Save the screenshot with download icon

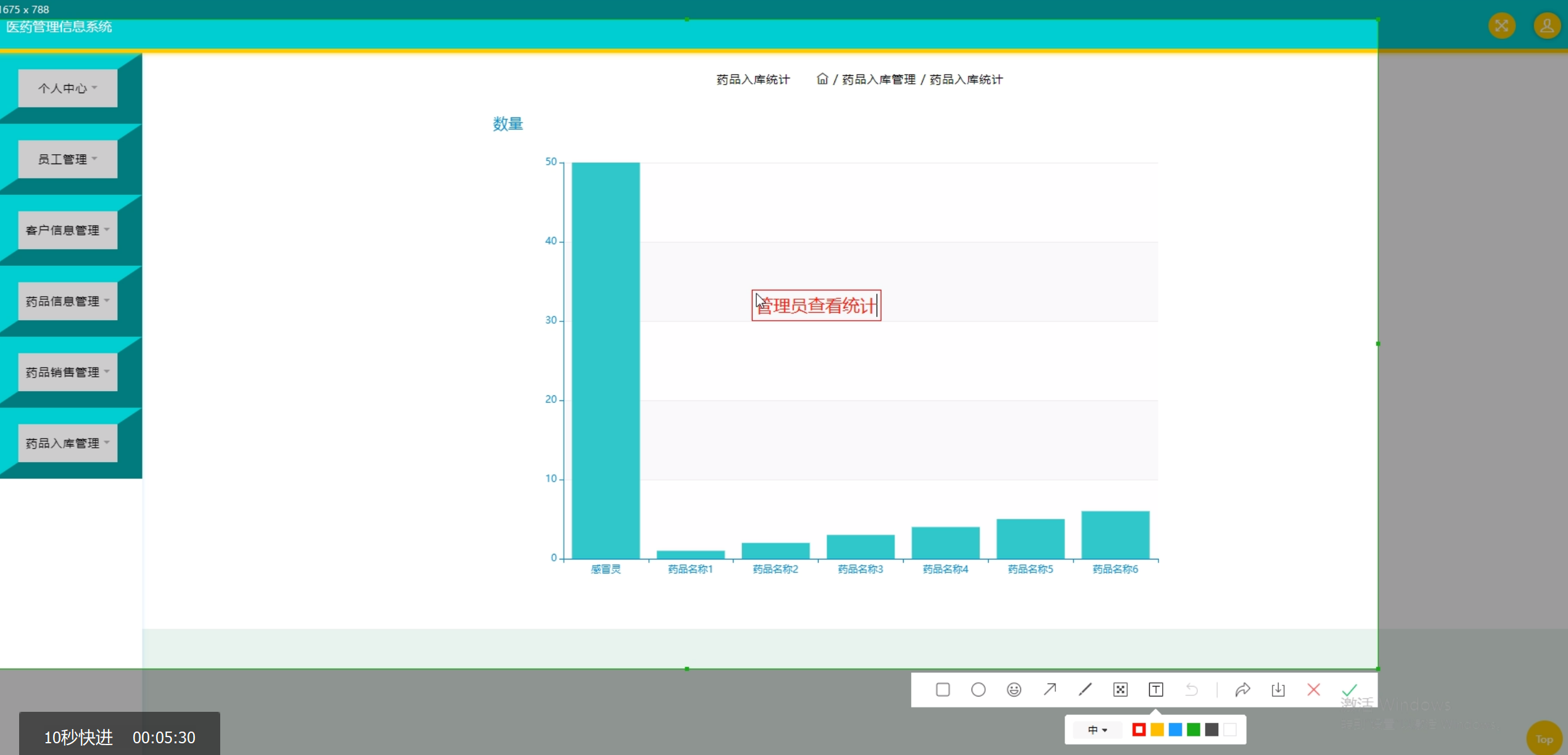[1278, 690]
